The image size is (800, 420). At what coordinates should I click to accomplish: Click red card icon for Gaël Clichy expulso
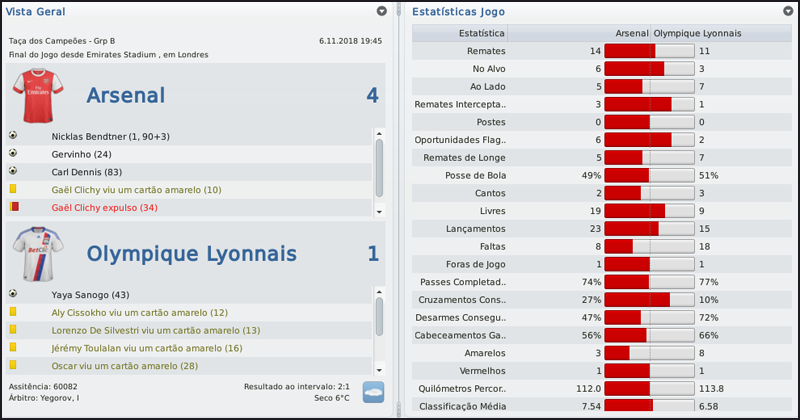click(13, 207)
